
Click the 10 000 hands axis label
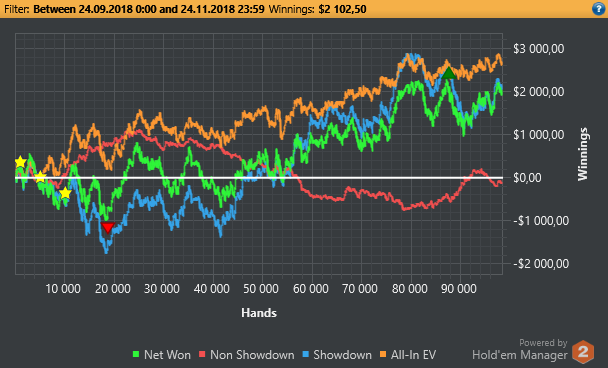(x=63, y=289)
